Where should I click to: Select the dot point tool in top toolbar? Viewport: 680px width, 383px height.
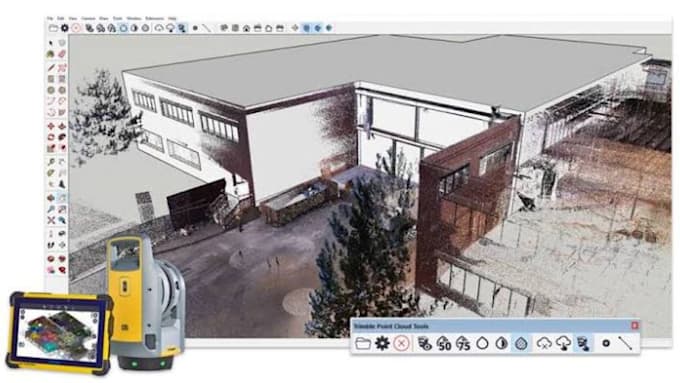(195, 28)
